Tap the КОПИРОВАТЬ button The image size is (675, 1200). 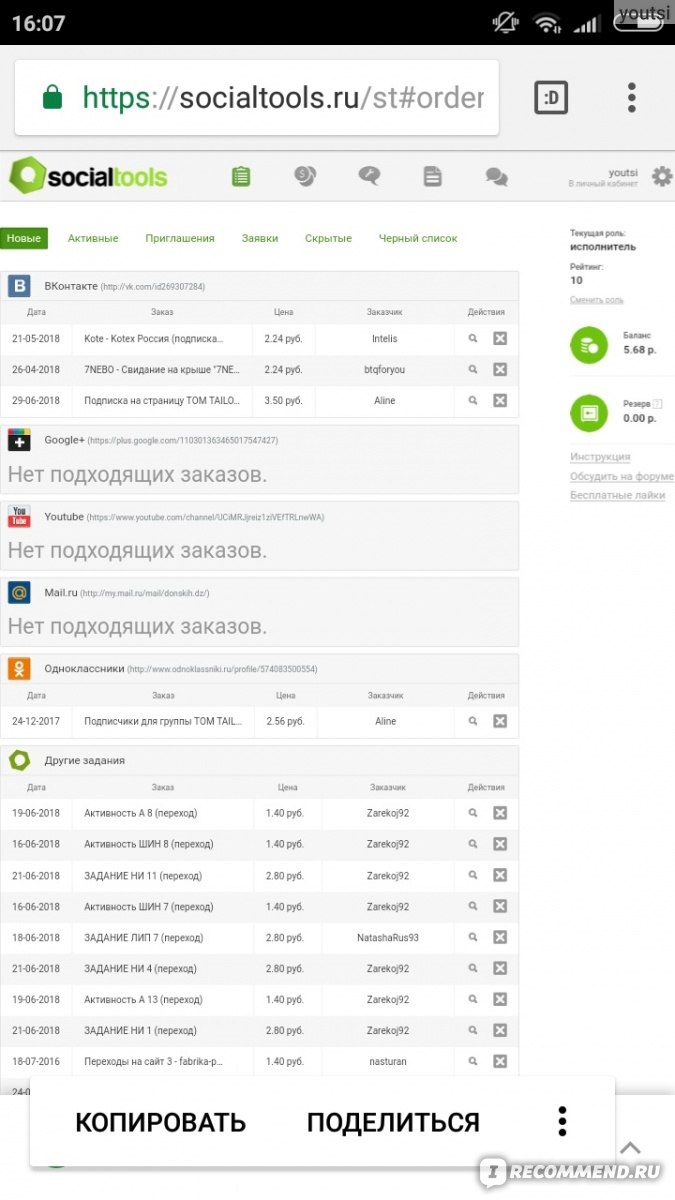click(x=160, y=1122)
